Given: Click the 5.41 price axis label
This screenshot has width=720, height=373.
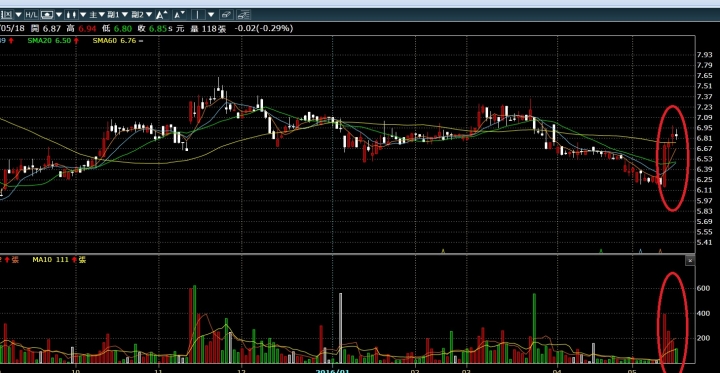Looking at the screenshot, I should pyautogui.click(x=704, y=242).
